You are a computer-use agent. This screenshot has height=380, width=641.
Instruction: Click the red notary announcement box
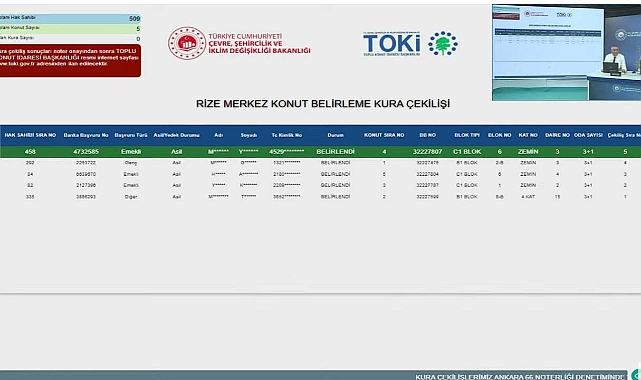(70, 60)
